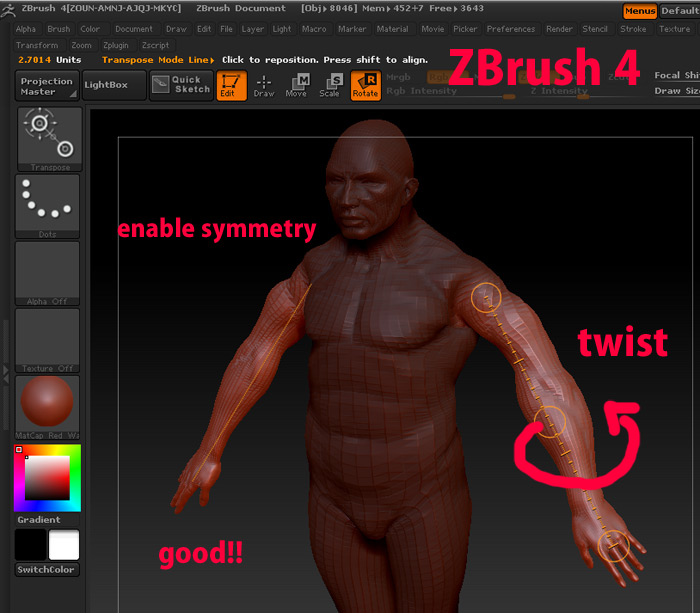Image resolution: width=700 pixels, height=613 pixels.
Task: Select the Scale transpose icon
Action: click(329, 85)
